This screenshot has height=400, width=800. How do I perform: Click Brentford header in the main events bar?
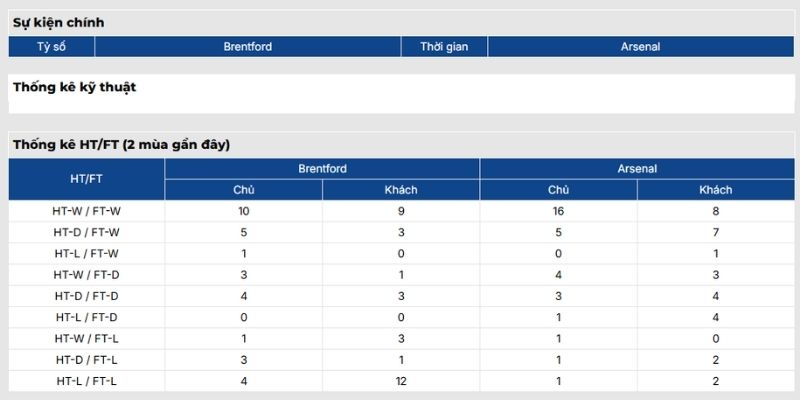[x=247, y=46]
